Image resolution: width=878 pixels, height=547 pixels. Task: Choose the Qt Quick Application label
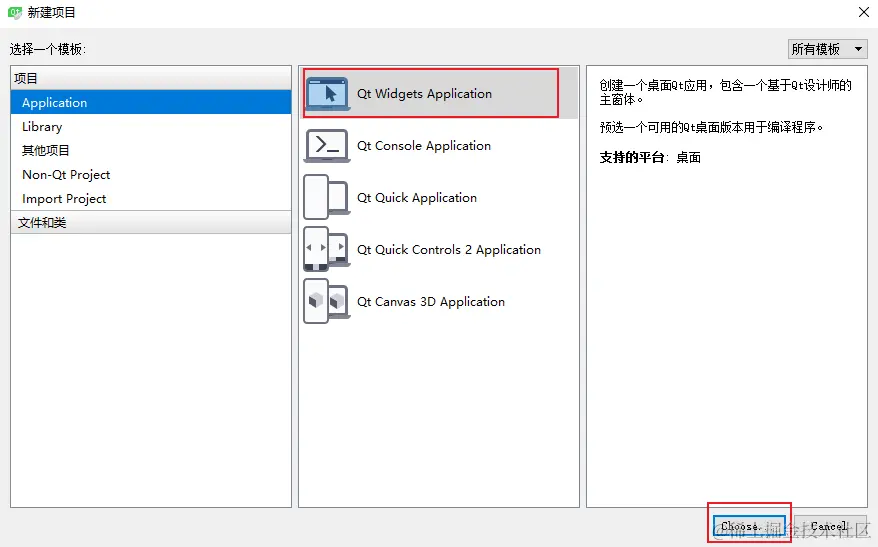(417, 198)
